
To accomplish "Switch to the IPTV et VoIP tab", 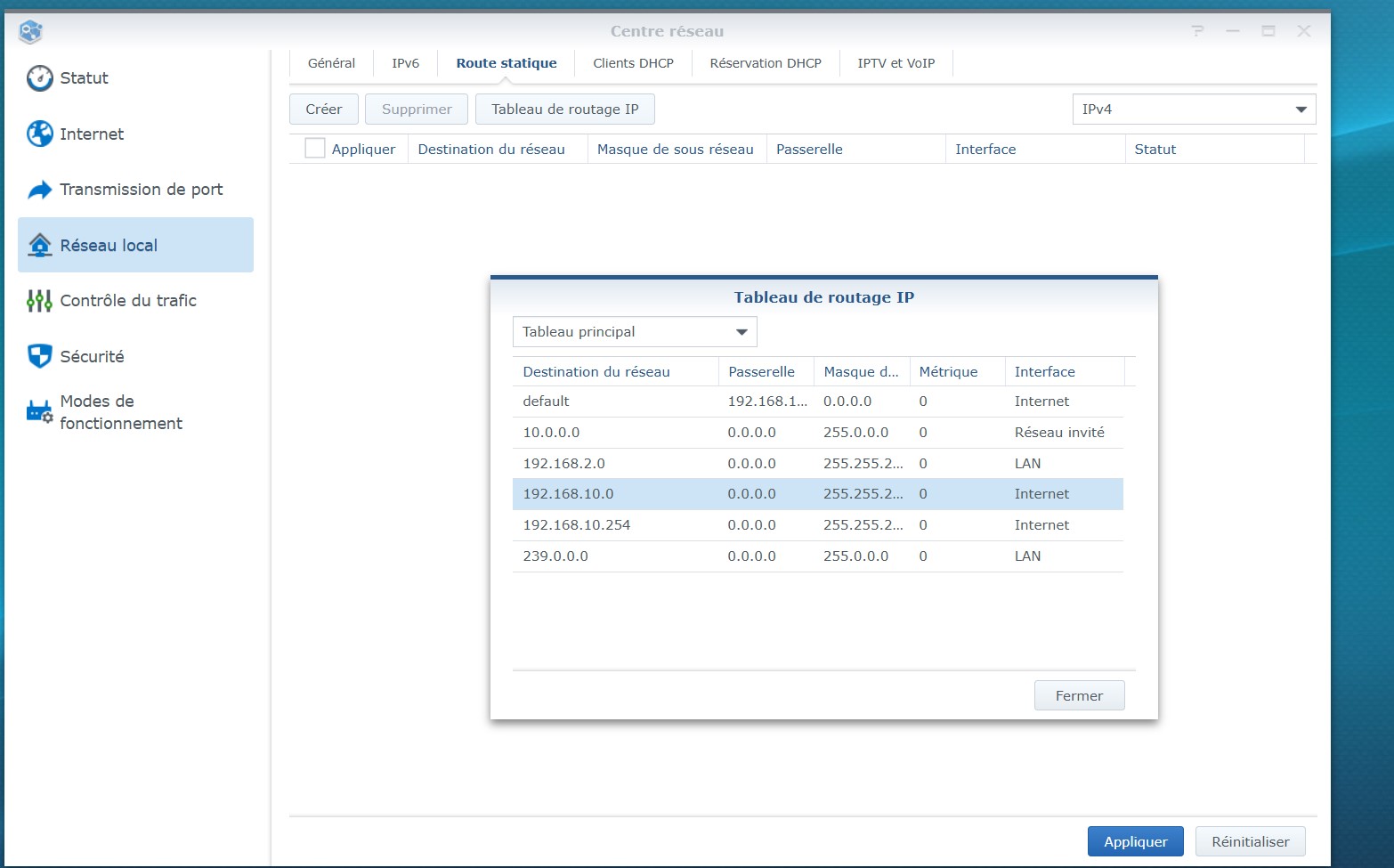I will pos(896,63).
